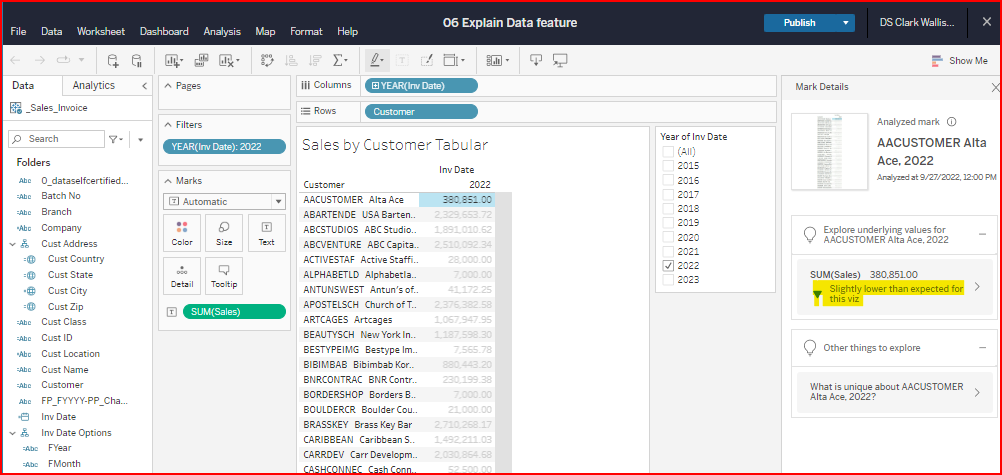Open the Publish button dropdown arrow

[x=847, y=23]
